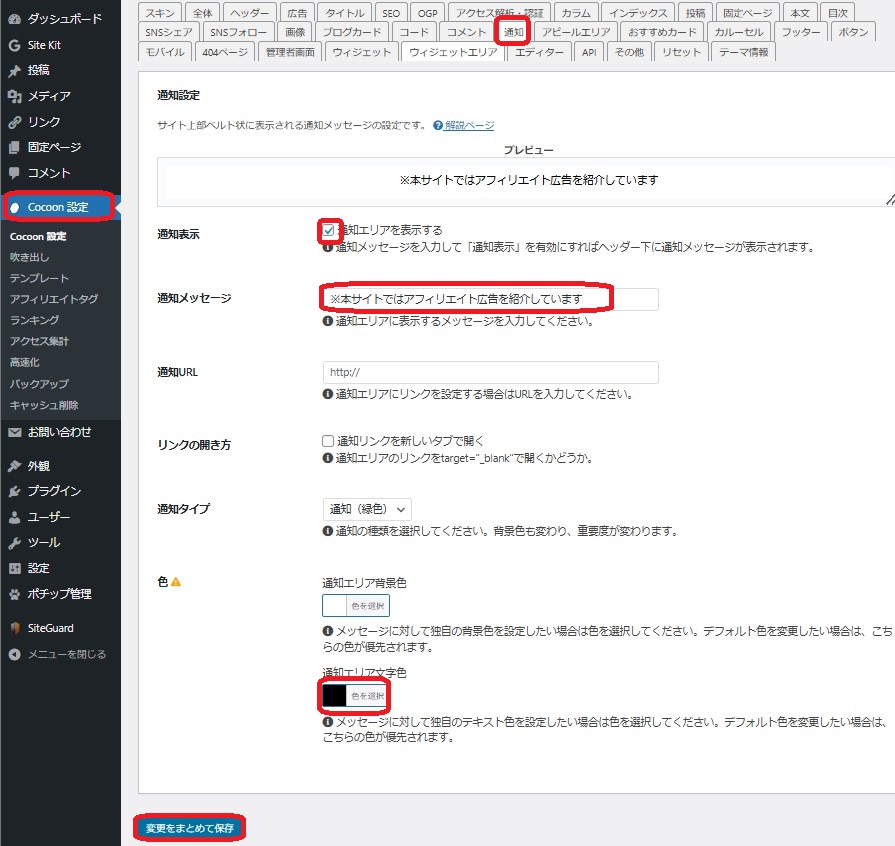Open the 解説ページ help link
The image size is (895, 846).
pyautogui.click(x=469, y=125)
